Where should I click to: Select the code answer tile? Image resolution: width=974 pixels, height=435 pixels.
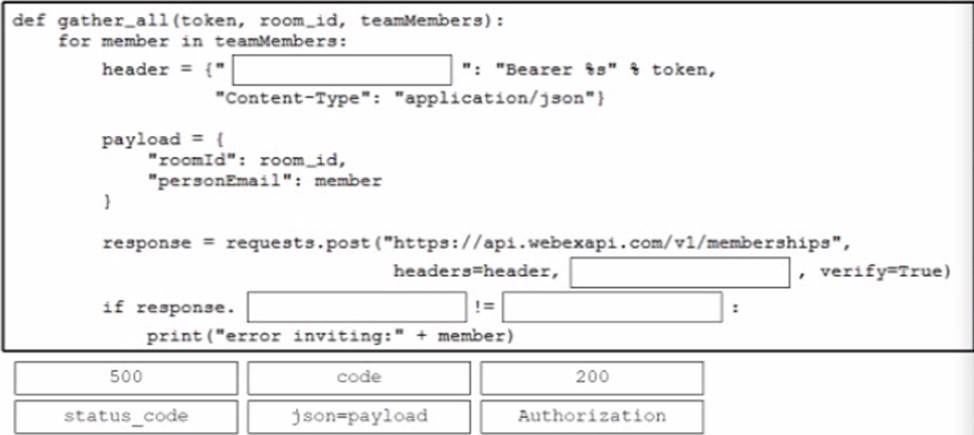click(358, 378)
